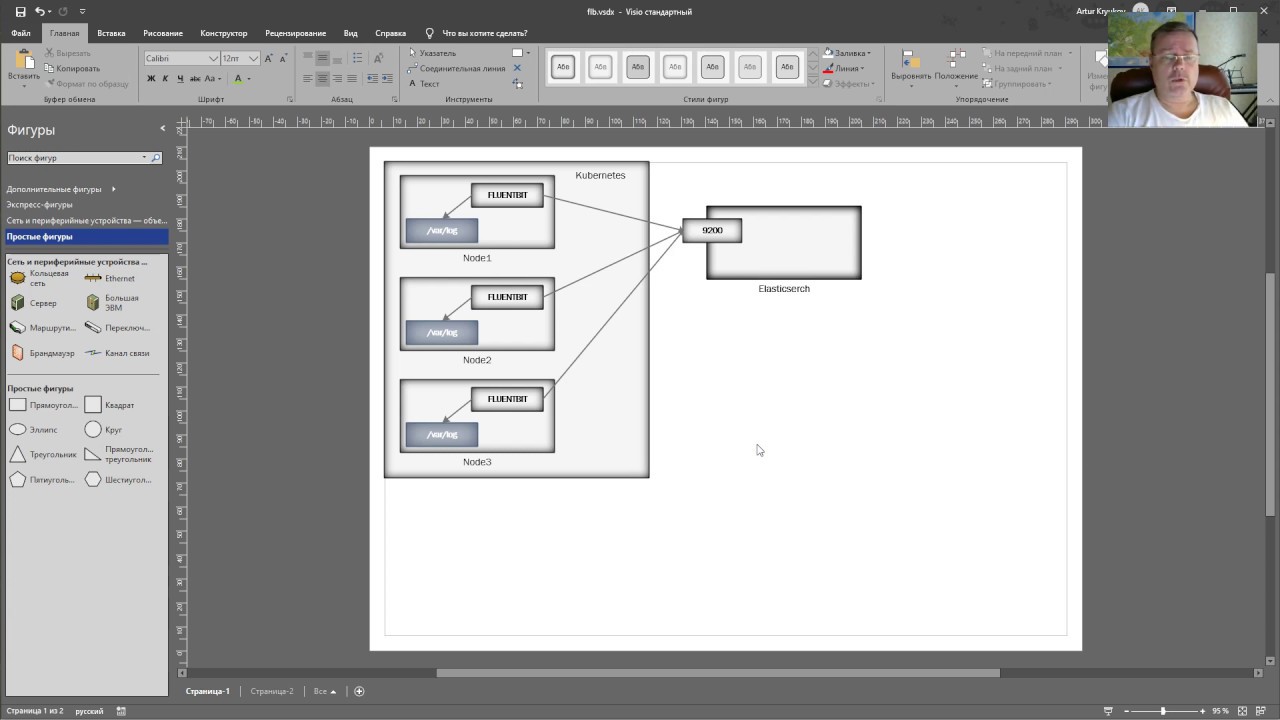1280x720 pixels.
Task: Toggle right text alignment
Action: coord(337,78)
